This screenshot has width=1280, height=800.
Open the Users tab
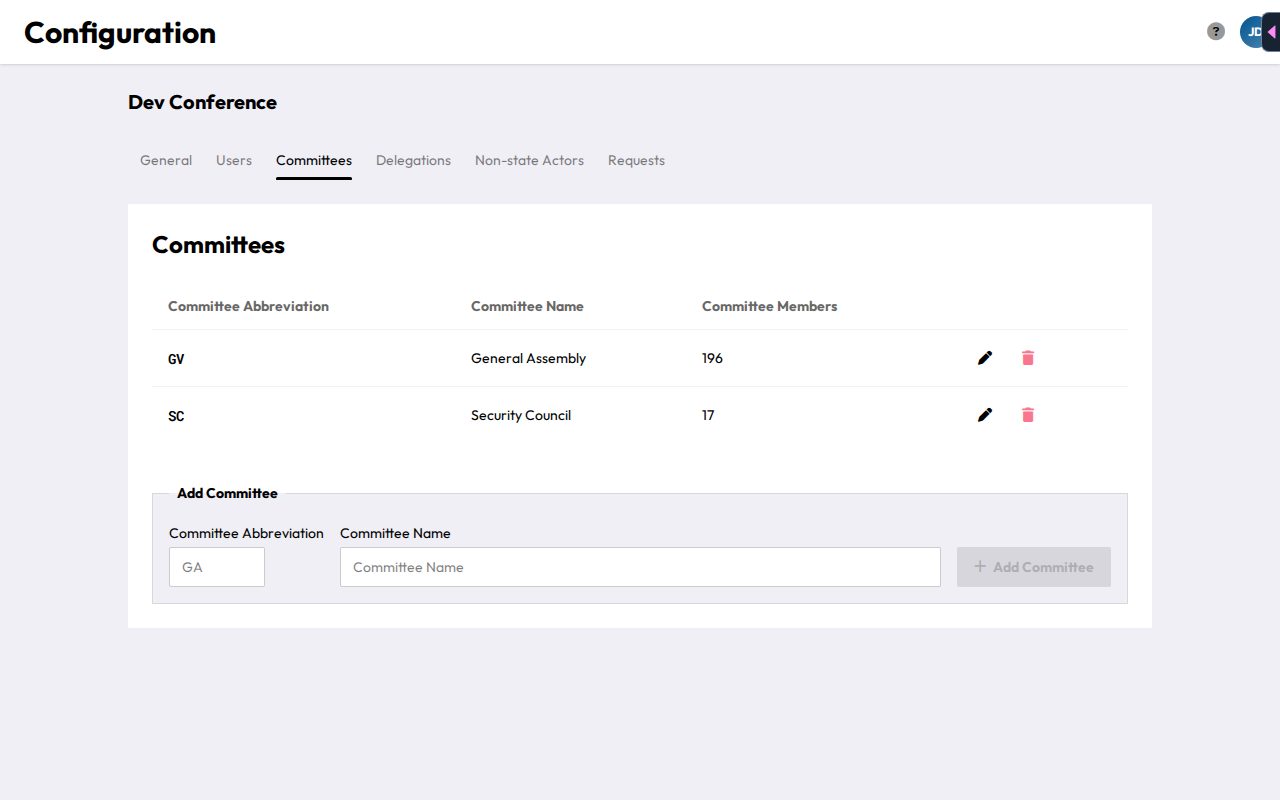(234, 160)
